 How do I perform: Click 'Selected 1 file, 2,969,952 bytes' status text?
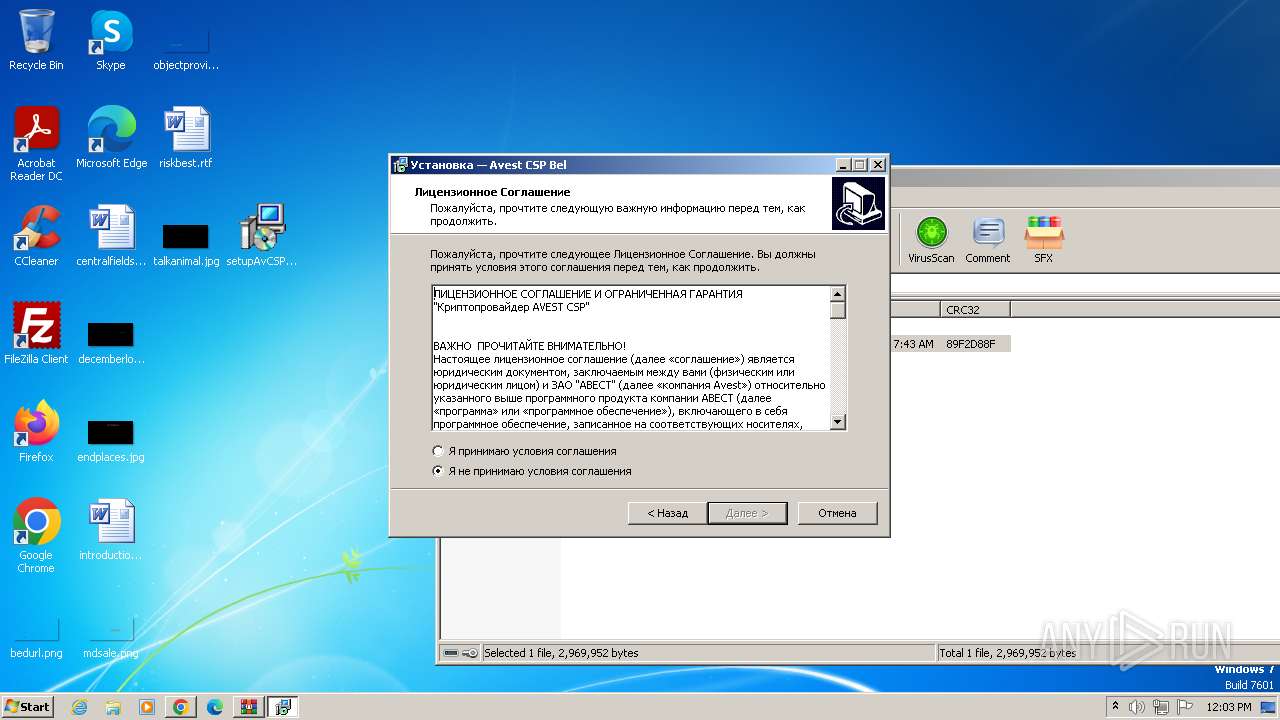(x=561, y=653)
